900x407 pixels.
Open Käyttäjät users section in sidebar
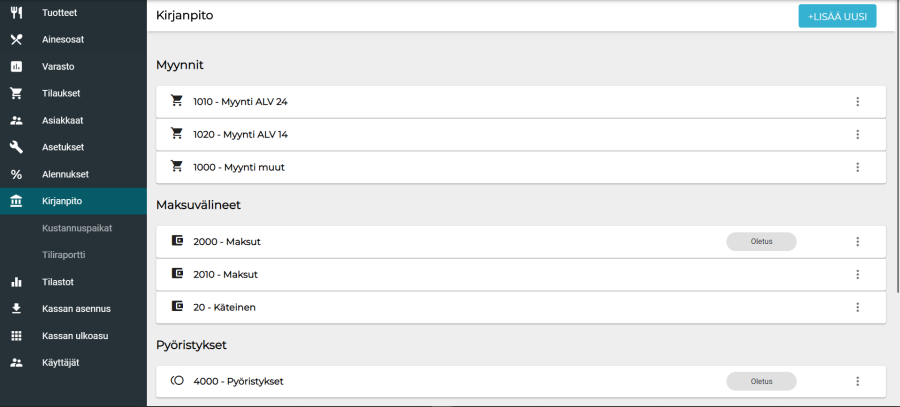pyautogui.click(x=60, y=362)
